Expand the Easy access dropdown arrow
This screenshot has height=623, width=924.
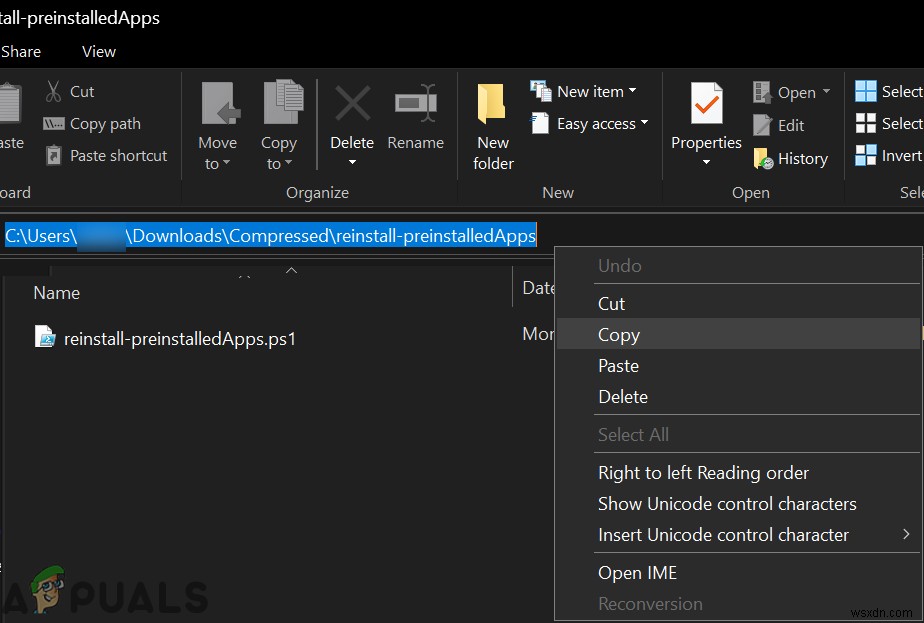tap(644, 123)
